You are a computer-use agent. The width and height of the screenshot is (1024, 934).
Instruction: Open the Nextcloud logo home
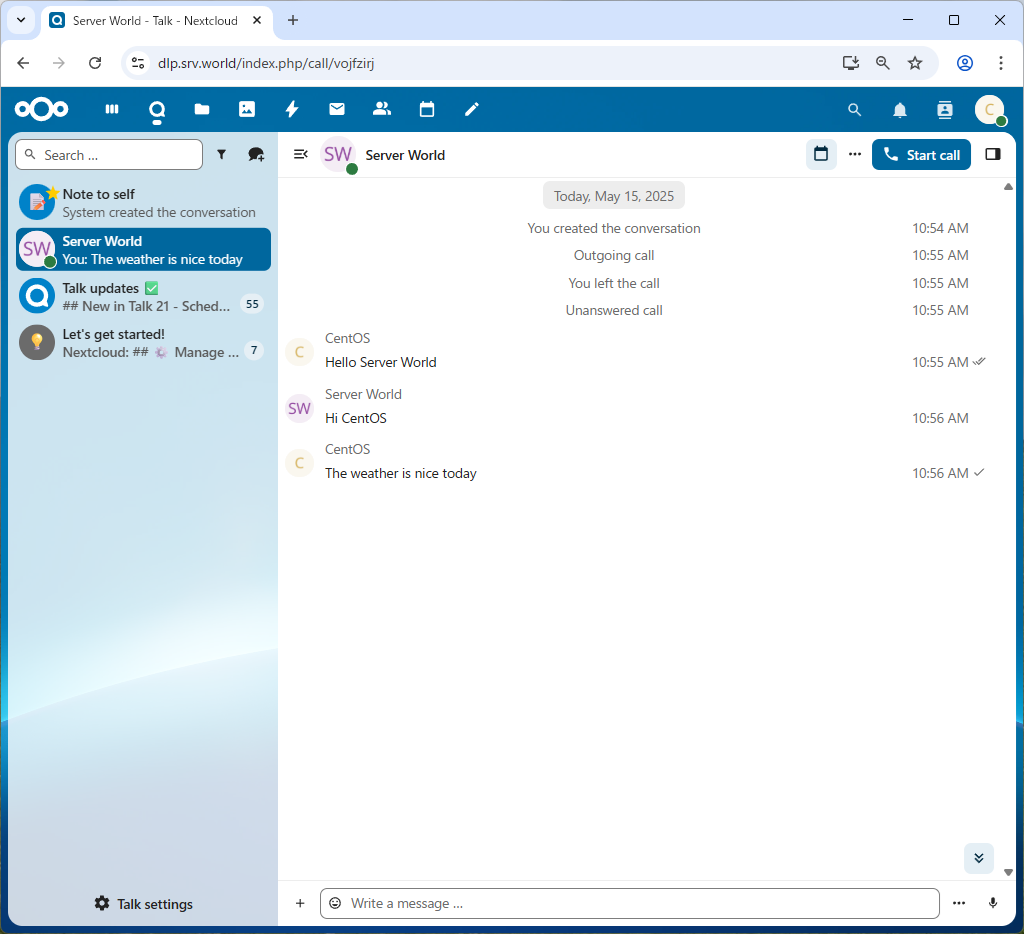(42, 109)
